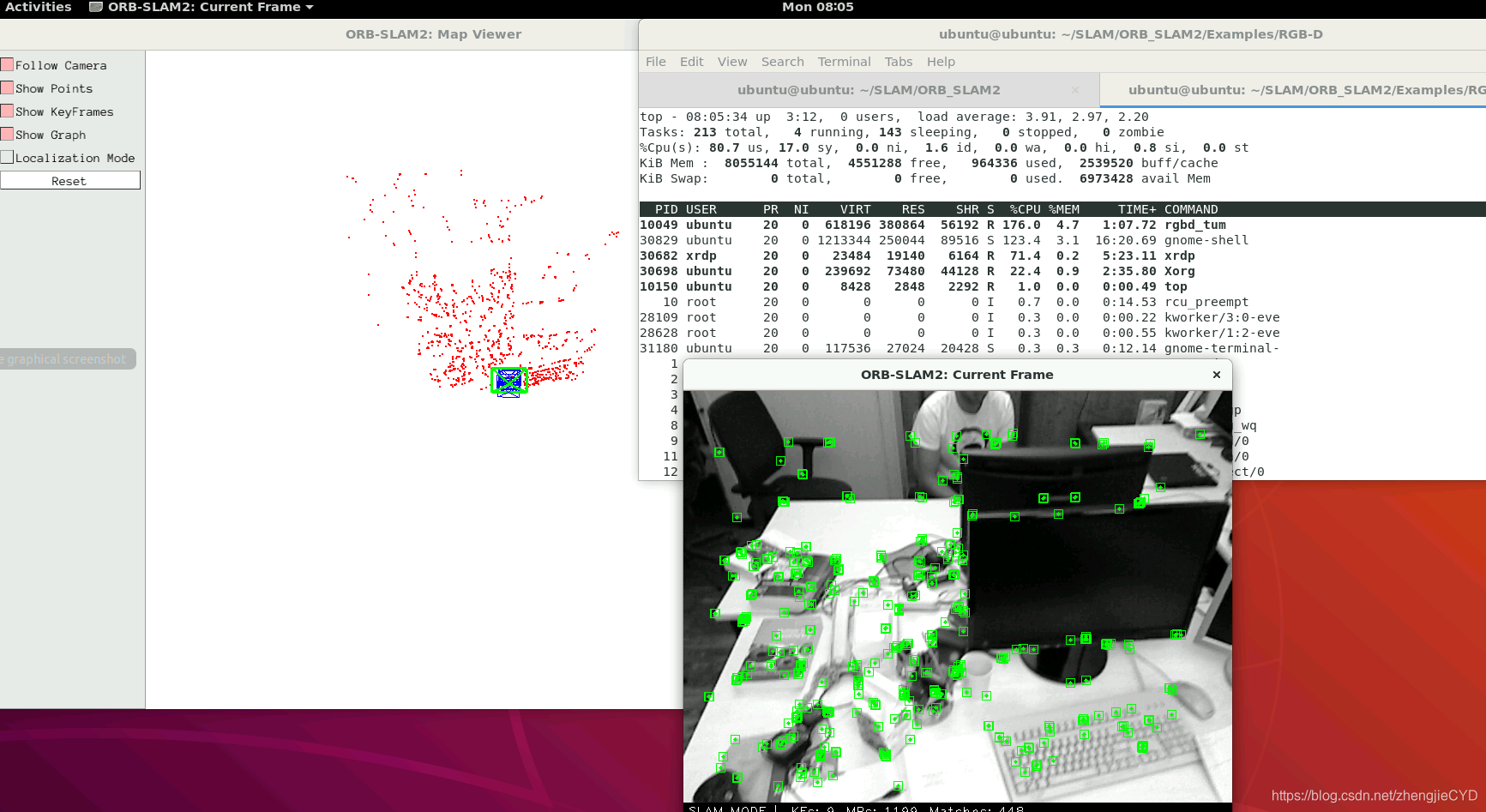Close the ~/SLAM/ORB_SLAM2 terminal tab
1486x812 pixels.
click(1075, 90)
